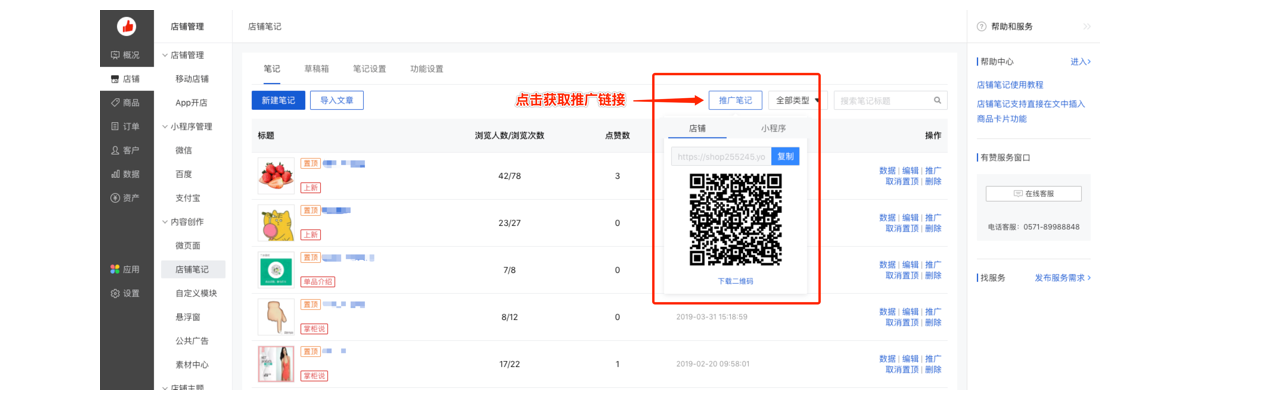
Task: Click the search magnifier icon in note search
Action: pos(938,100)
